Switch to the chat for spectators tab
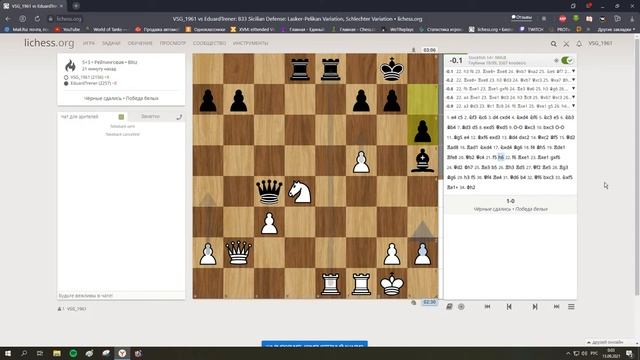 [80, 117]
